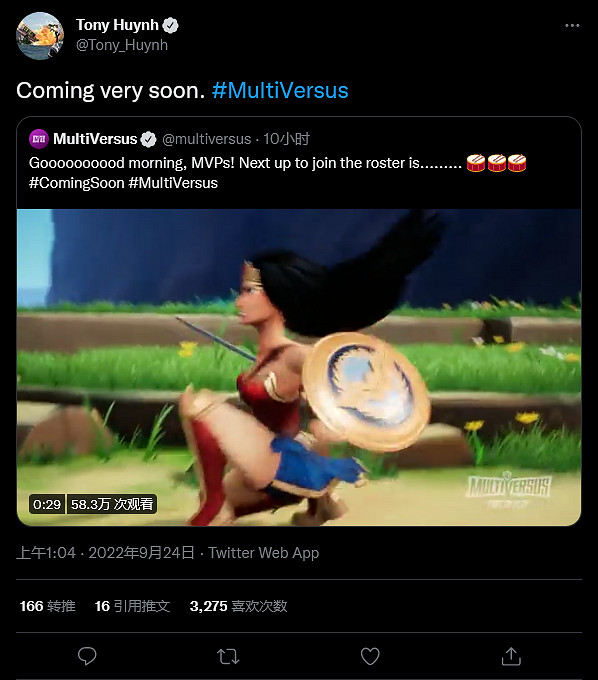Click Tony Huynh's profile avatar
Viewport: 598px width, 680px height.
point(40,36)
